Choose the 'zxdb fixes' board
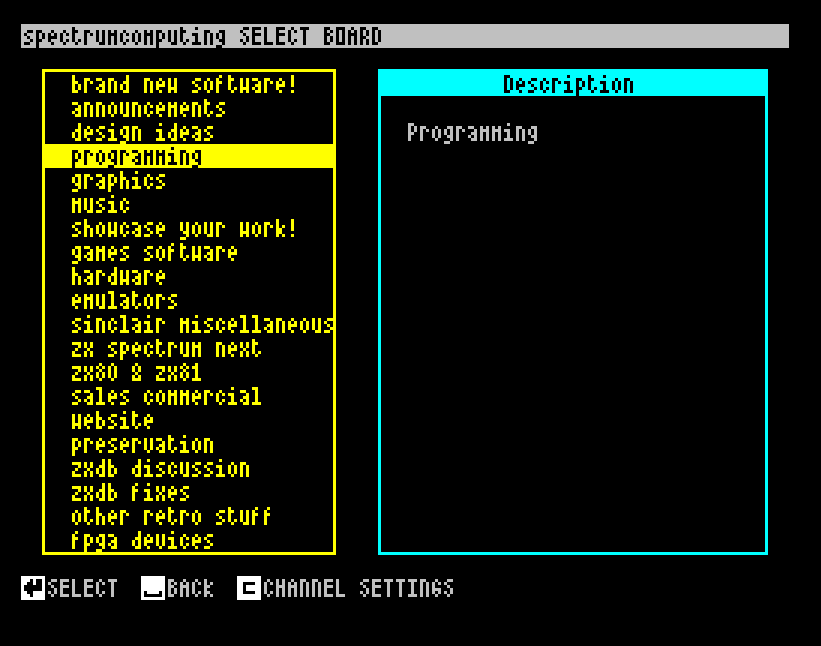The image size is (821, 646). pyautogui.click(x=130, y=493)
